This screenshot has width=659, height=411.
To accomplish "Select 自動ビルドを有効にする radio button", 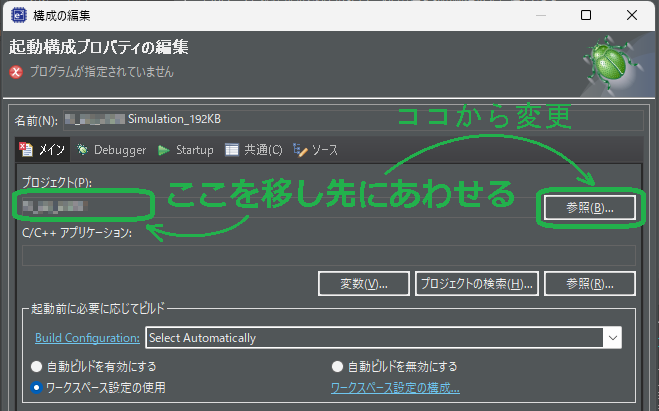I will 38,366.
